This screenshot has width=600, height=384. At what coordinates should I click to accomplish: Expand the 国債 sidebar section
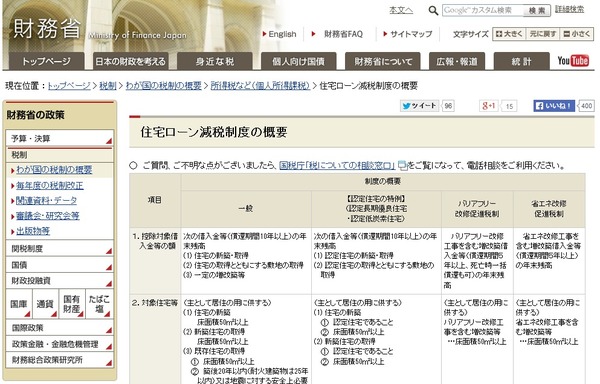click(x=60, y=265)
